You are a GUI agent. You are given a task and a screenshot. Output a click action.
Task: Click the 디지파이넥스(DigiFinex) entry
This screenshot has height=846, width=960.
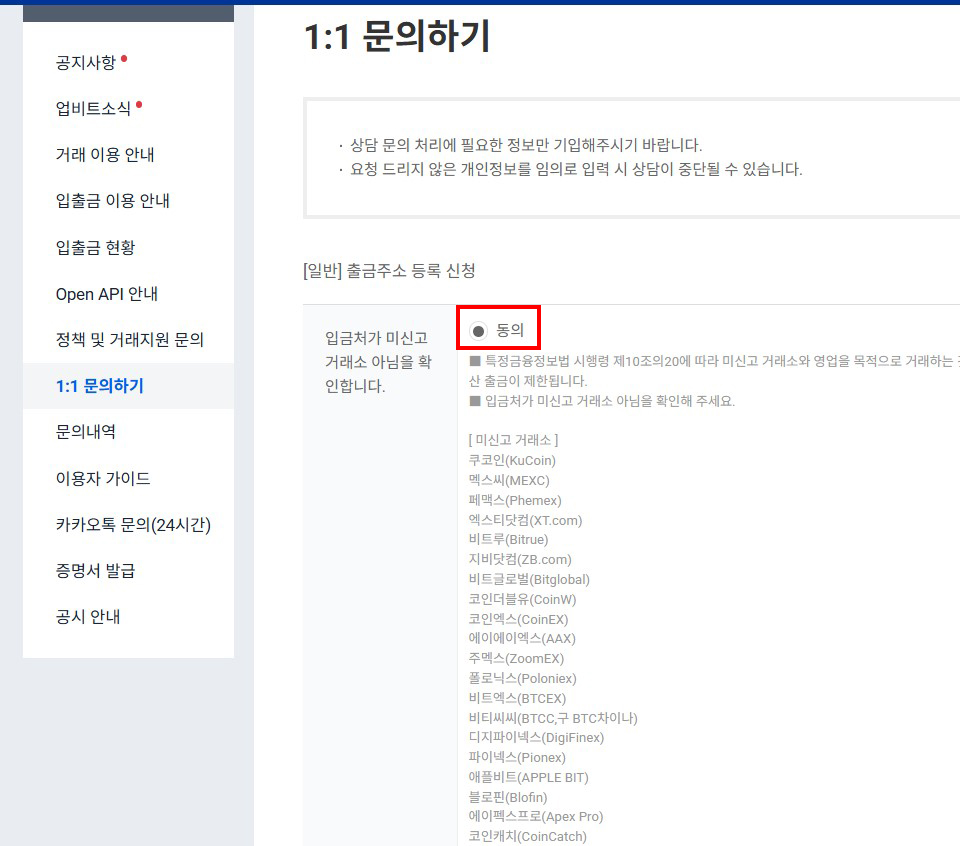(x=536, y=738)
